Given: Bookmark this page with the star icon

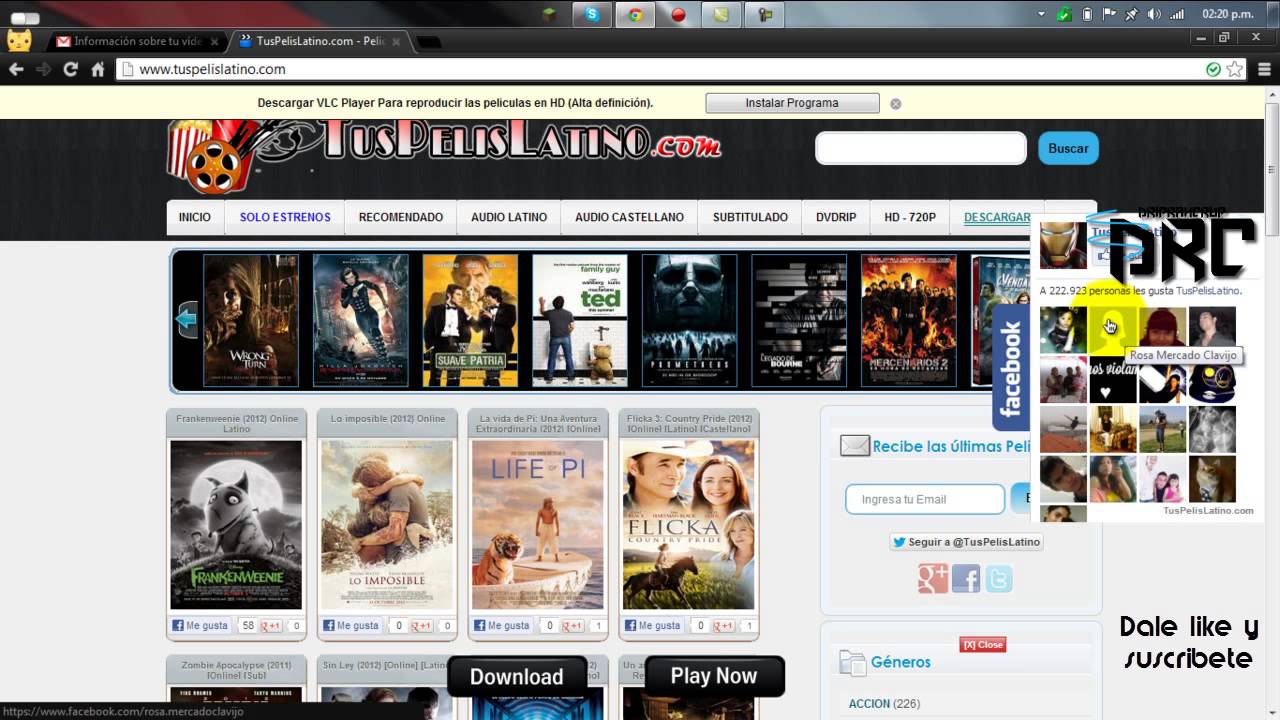Looking at the screenshot, I should (1235, 69).
